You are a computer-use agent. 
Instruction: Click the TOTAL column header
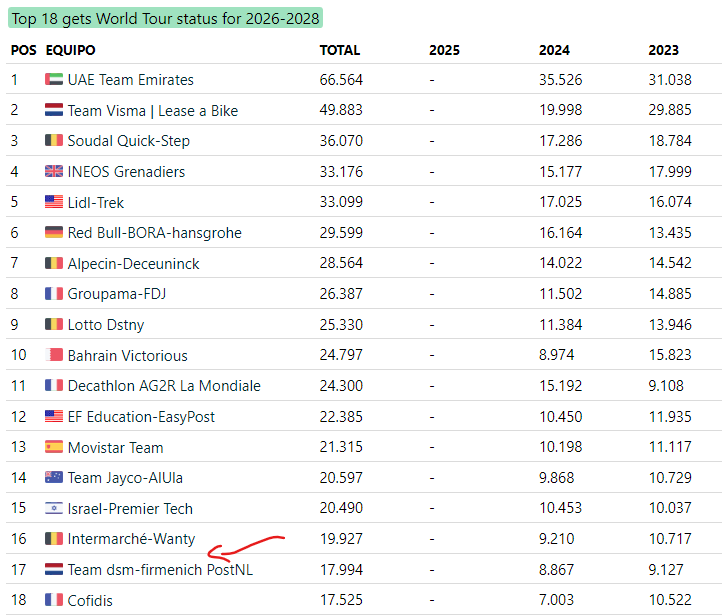[340, 50]
